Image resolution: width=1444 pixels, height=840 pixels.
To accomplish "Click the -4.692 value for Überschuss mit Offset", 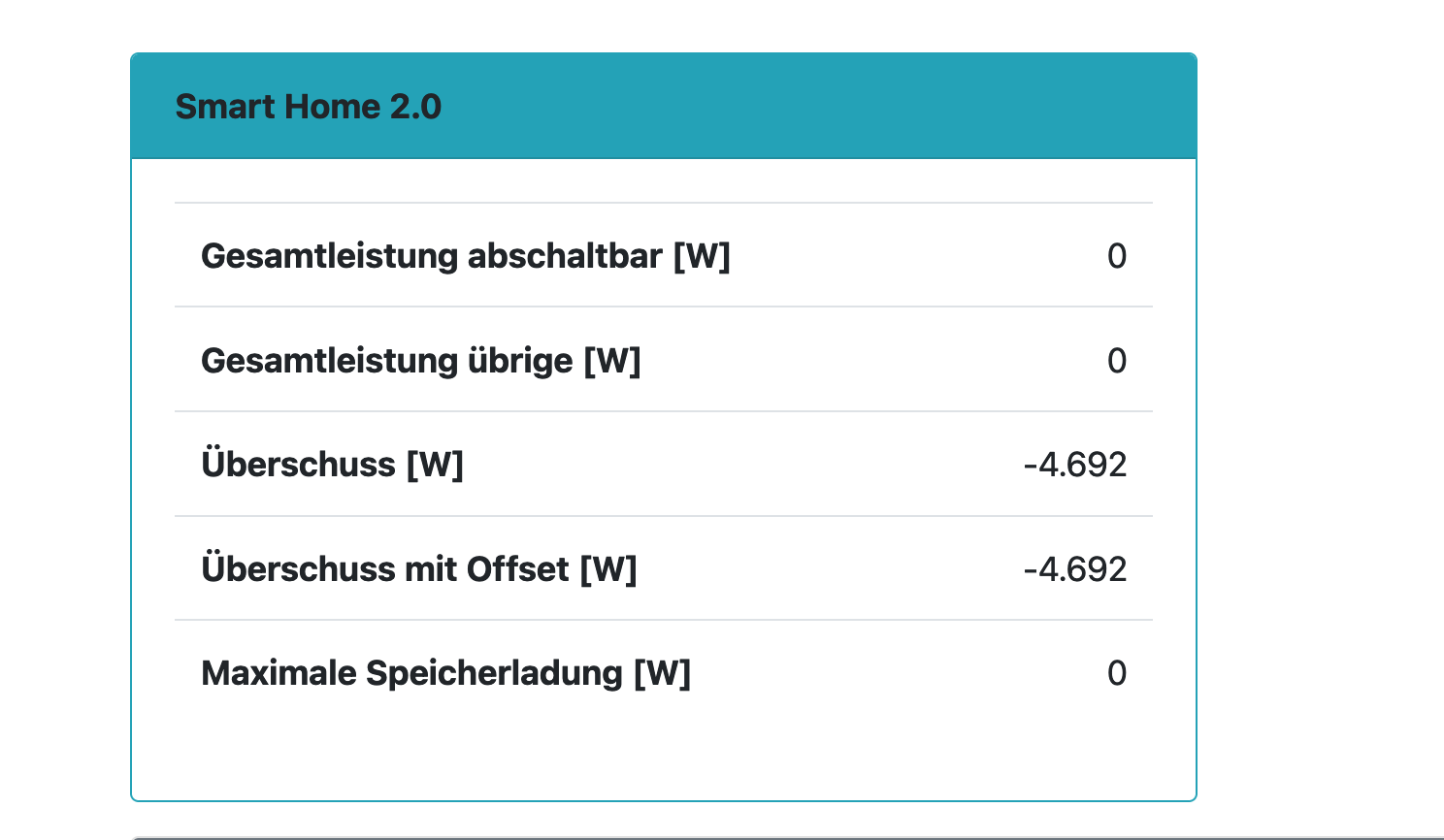I will click(x=1075, y=569).
